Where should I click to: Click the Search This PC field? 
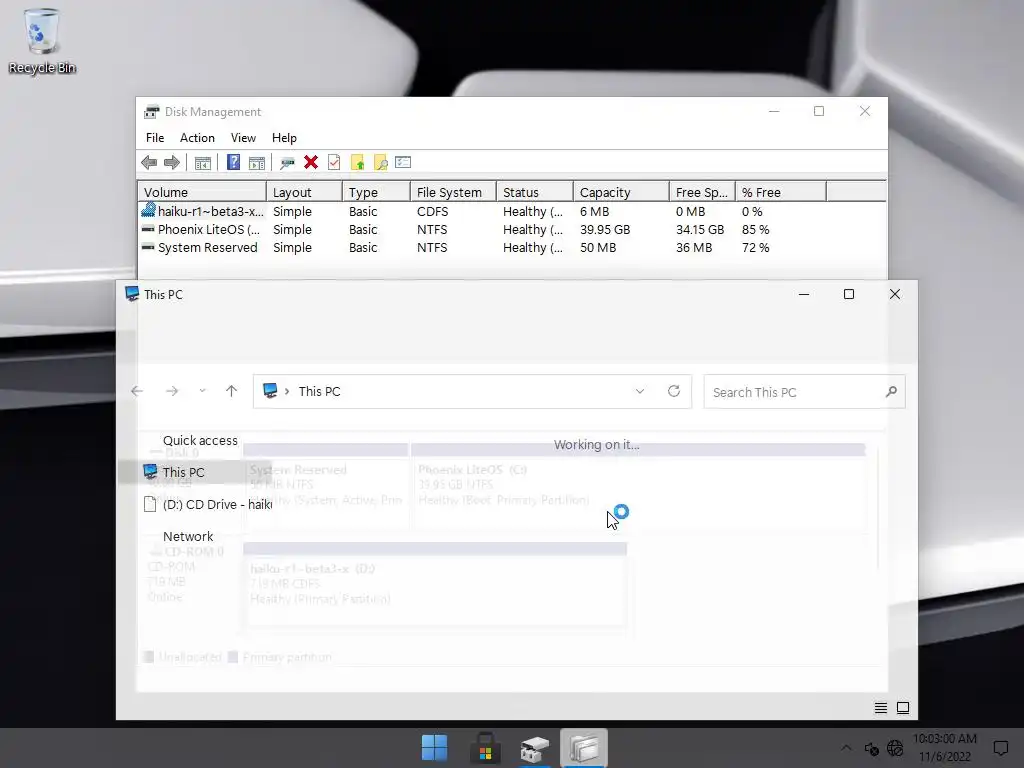[x=805, y=392]
